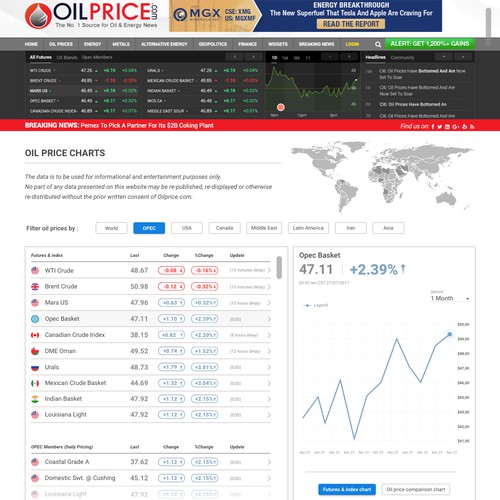Open the Pemex breaking news headline
Screen dimensions: 500x500
(x=147, y=126)
